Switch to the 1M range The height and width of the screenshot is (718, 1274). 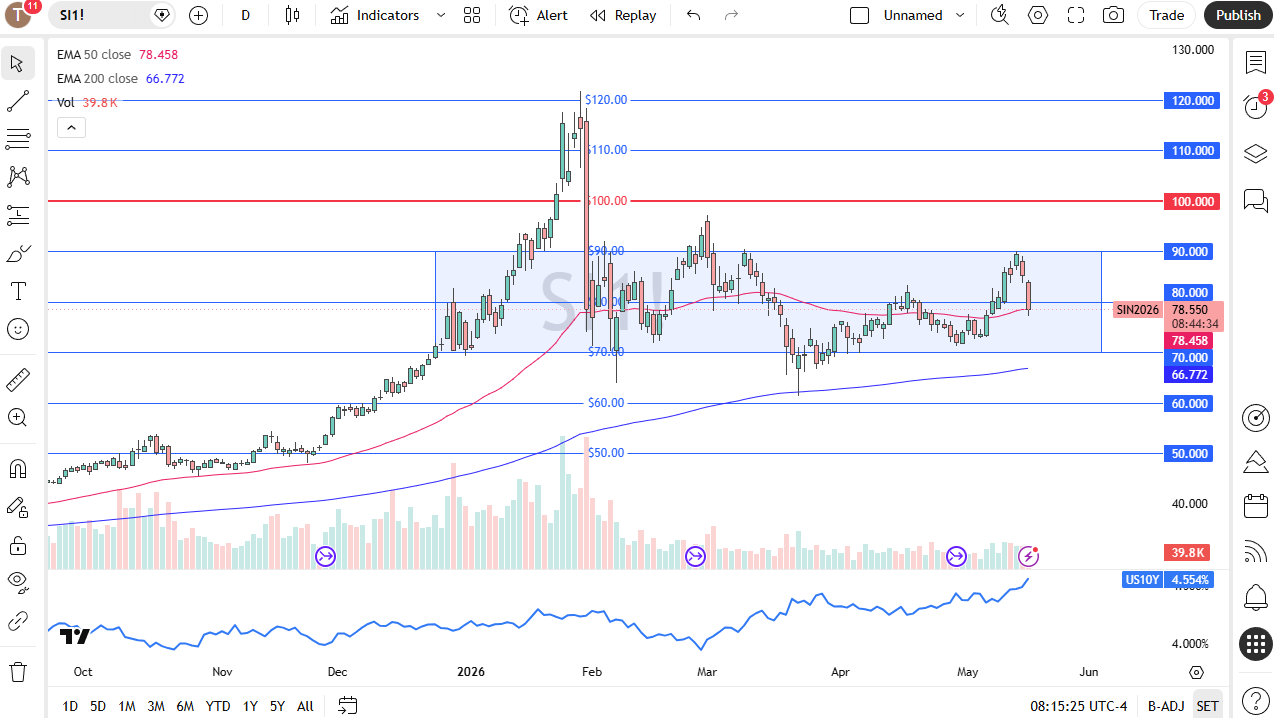tap(127, 706)
